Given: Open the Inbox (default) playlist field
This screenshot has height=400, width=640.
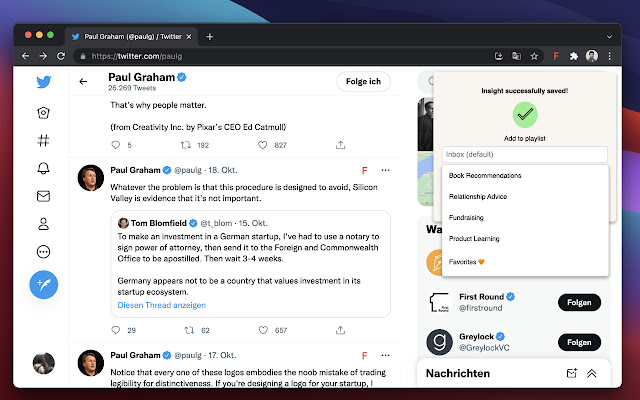Looking at the screenshot, I should (x=524, y=154).
